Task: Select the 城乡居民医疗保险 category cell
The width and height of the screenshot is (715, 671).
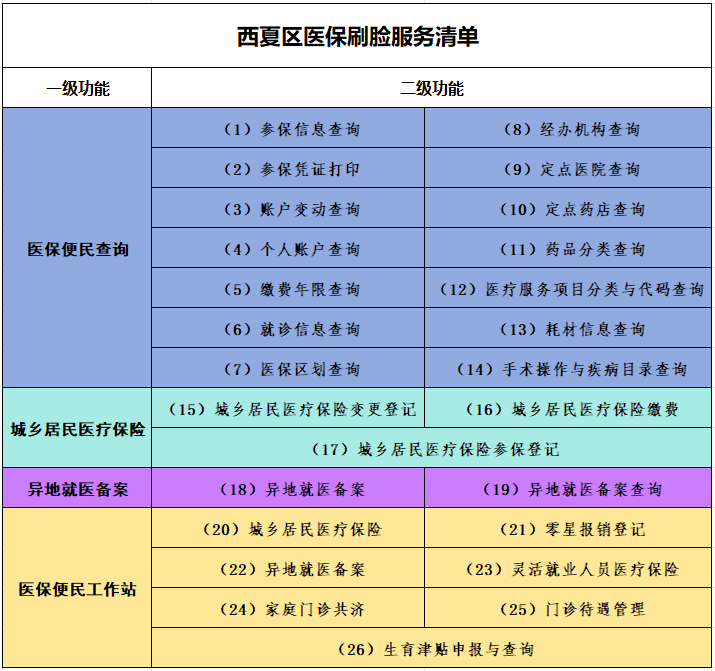Action: pos(77,429)
